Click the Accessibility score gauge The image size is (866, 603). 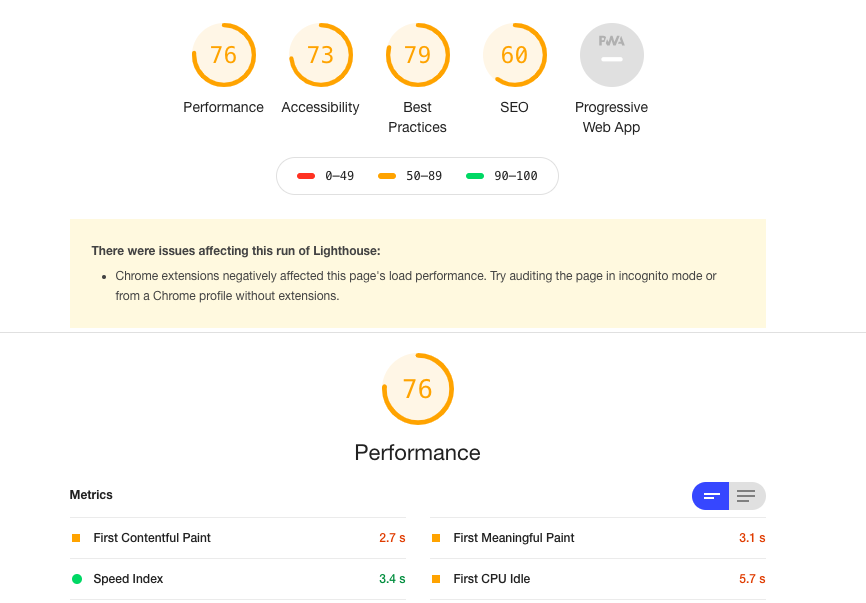coord(320,55)
